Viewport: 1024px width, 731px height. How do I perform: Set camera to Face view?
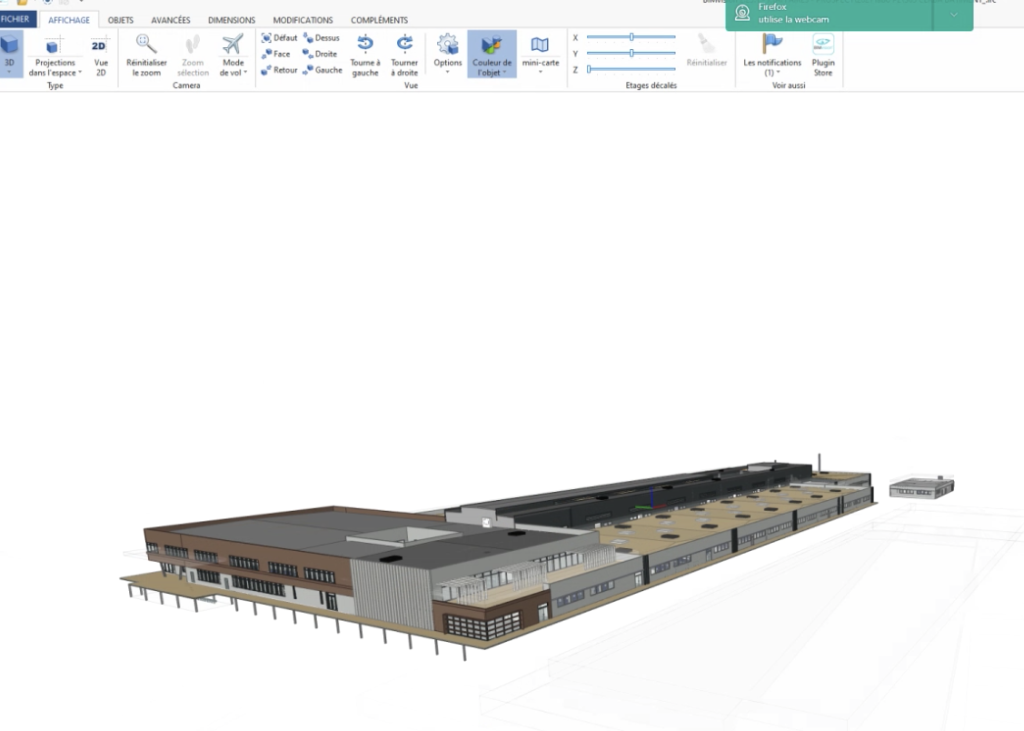[x=276, y=54]
